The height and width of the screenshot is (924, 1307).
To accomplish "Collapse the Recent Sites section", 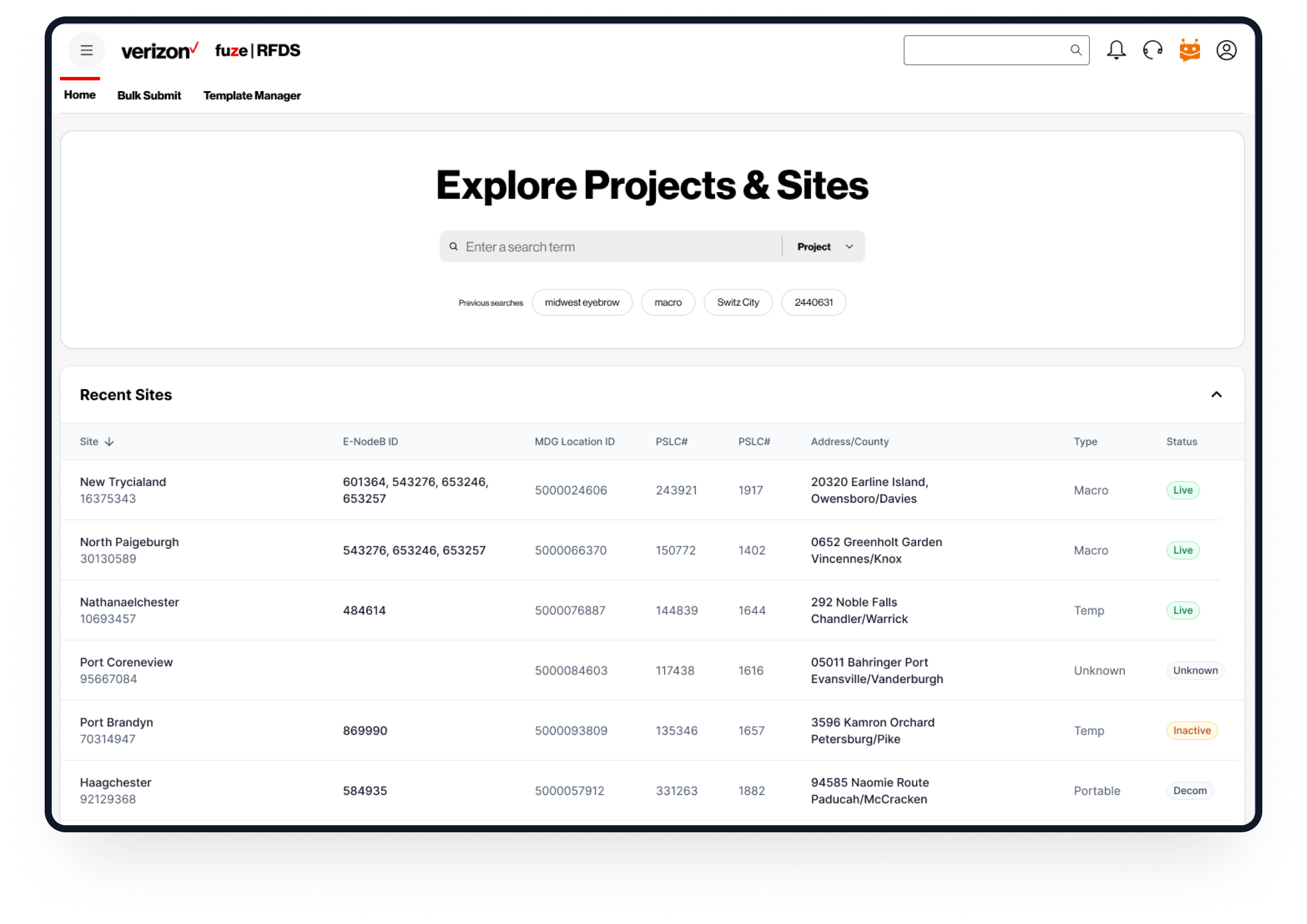I will pos(1216,395).
